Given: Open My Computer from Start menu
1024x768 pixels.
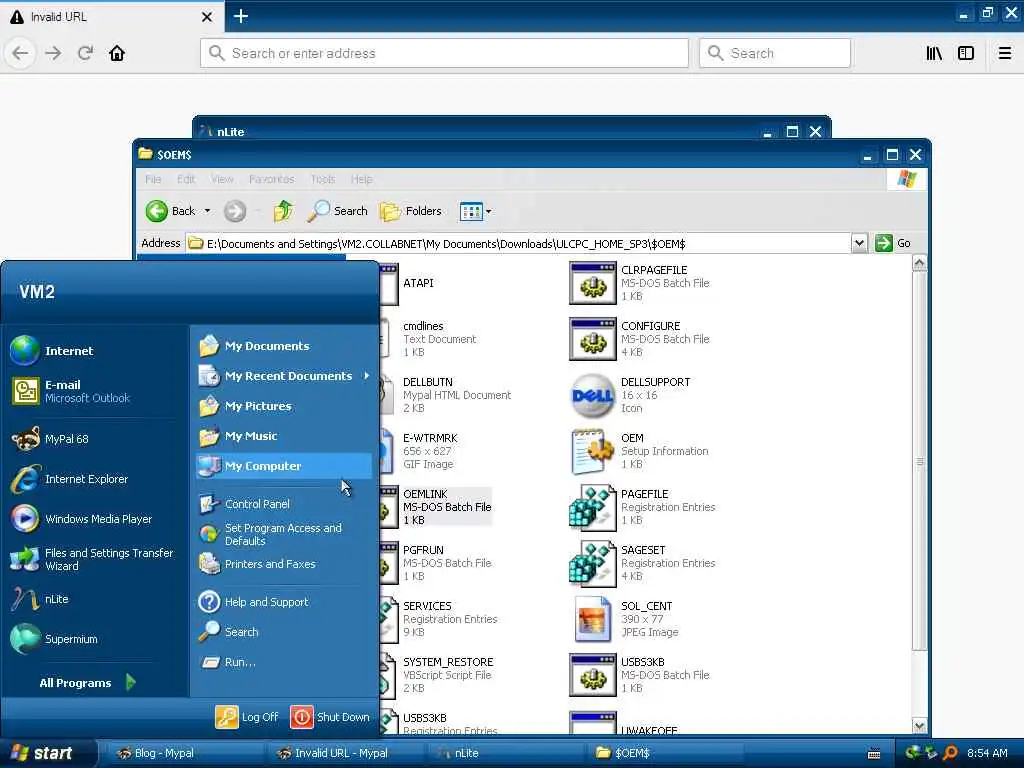Looking at the screenshot, I should [283, 466].
